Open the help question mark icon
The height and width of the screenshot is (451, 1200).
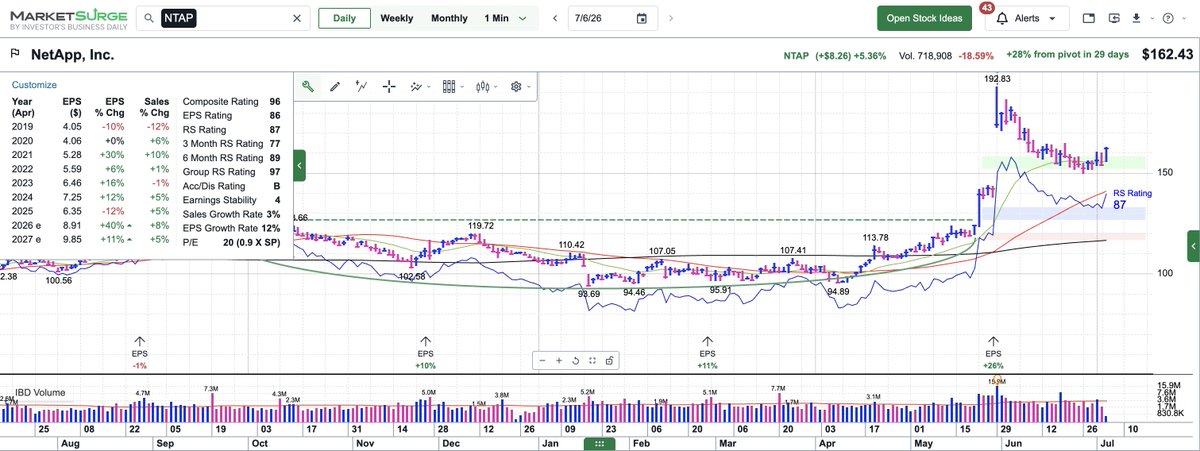1169,18
